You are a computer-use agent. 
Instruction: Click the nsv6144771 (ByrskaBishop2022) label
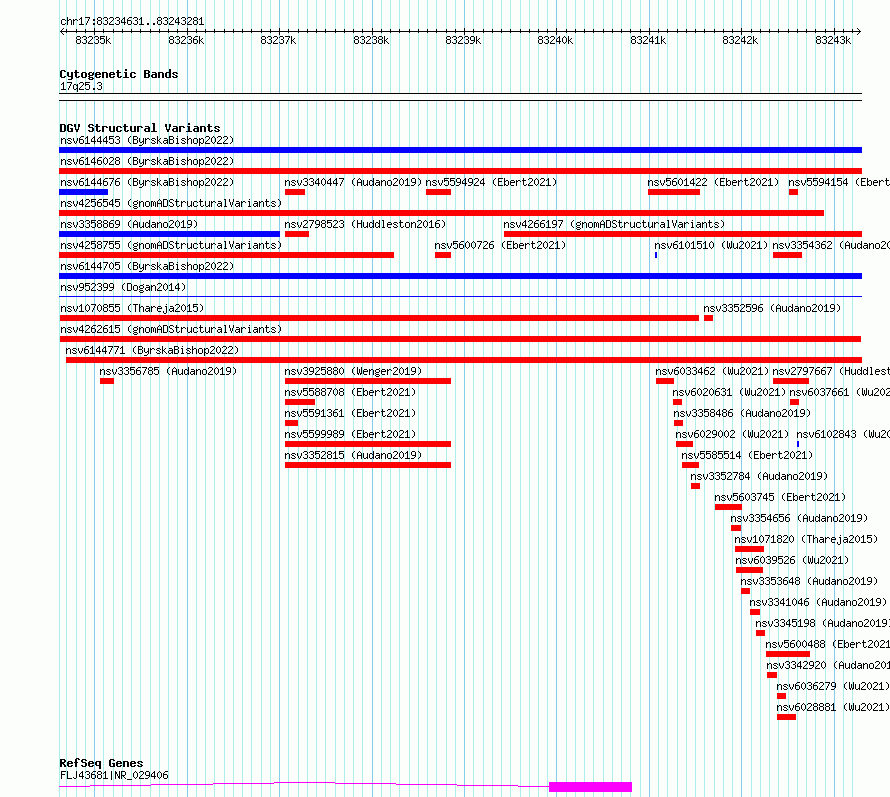tap(152, 350)
